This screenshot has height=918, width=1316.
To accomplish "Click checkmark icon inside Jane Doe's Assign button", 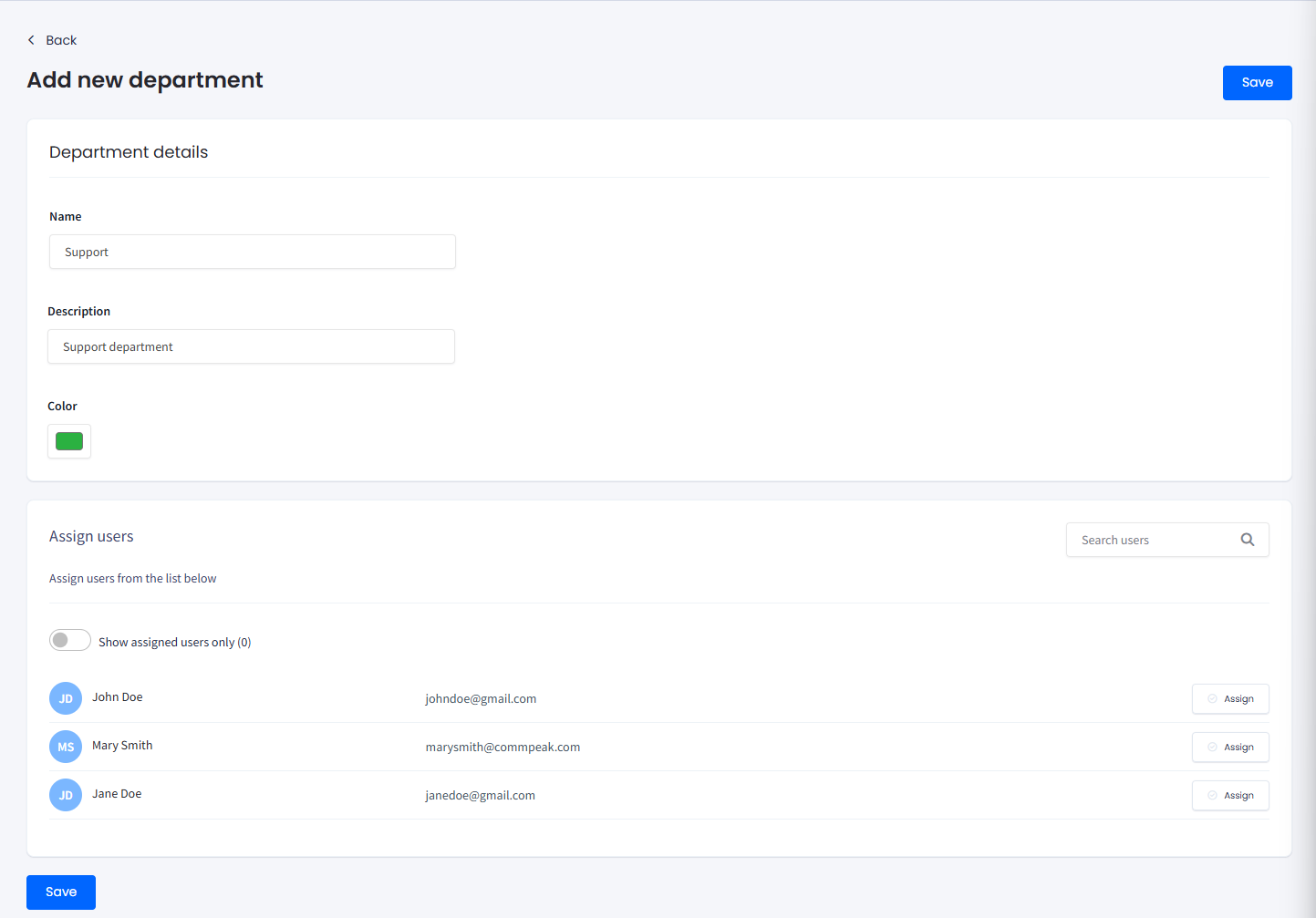I will [x=1213, y=795].
